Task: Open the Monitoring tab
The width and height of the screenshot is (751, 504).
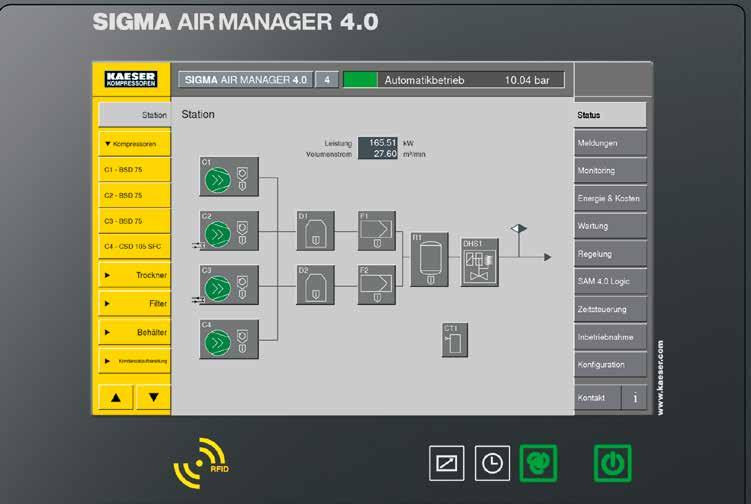Action: click(x=610, y=171)
